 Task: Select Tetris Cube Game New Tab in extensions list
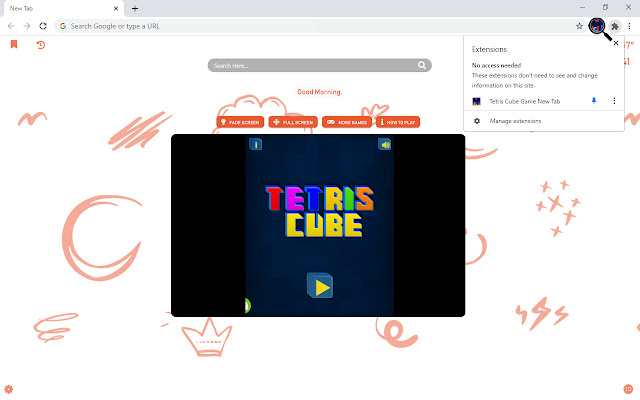525,101
